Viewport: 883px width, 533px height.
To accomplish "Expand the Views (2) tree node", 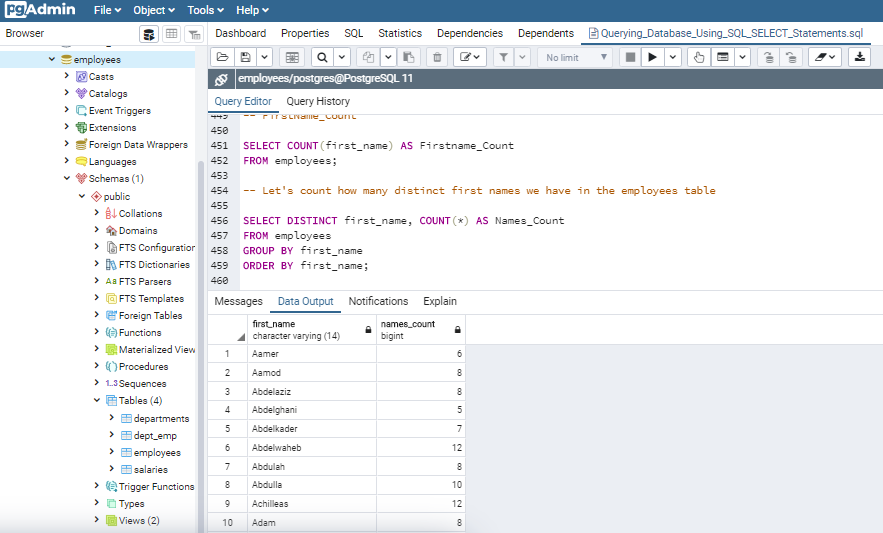I will [x=97, y=521].
